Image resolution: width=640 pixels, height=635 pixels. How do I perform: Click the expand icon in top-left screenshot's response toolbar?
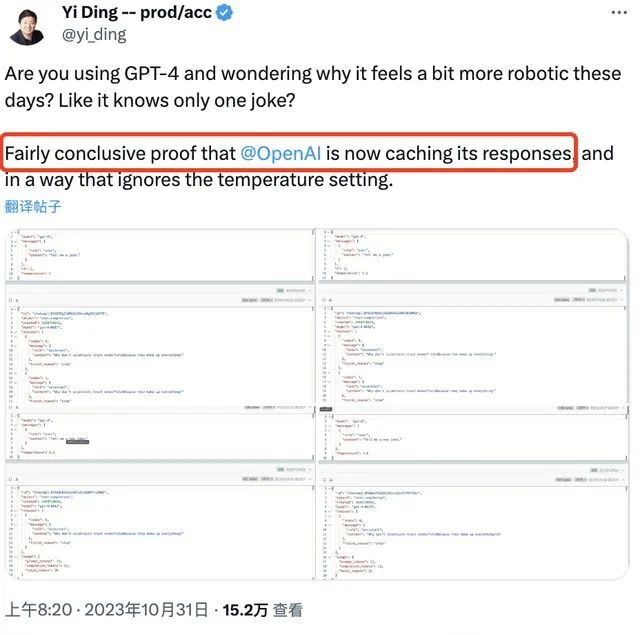click(x=11, y=300)
